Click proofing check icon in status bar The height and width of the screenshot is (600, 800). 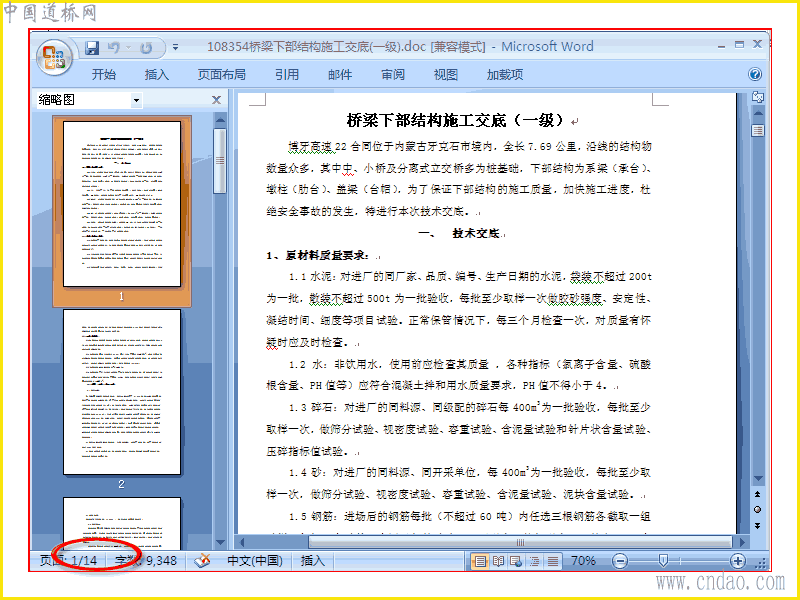203,561
